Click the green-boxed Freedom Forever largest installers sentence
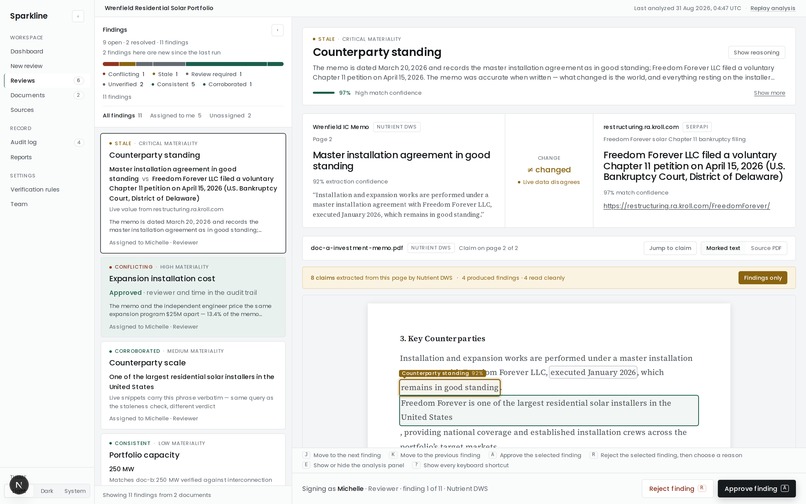806x504 pixels. [x=548, y=410]
